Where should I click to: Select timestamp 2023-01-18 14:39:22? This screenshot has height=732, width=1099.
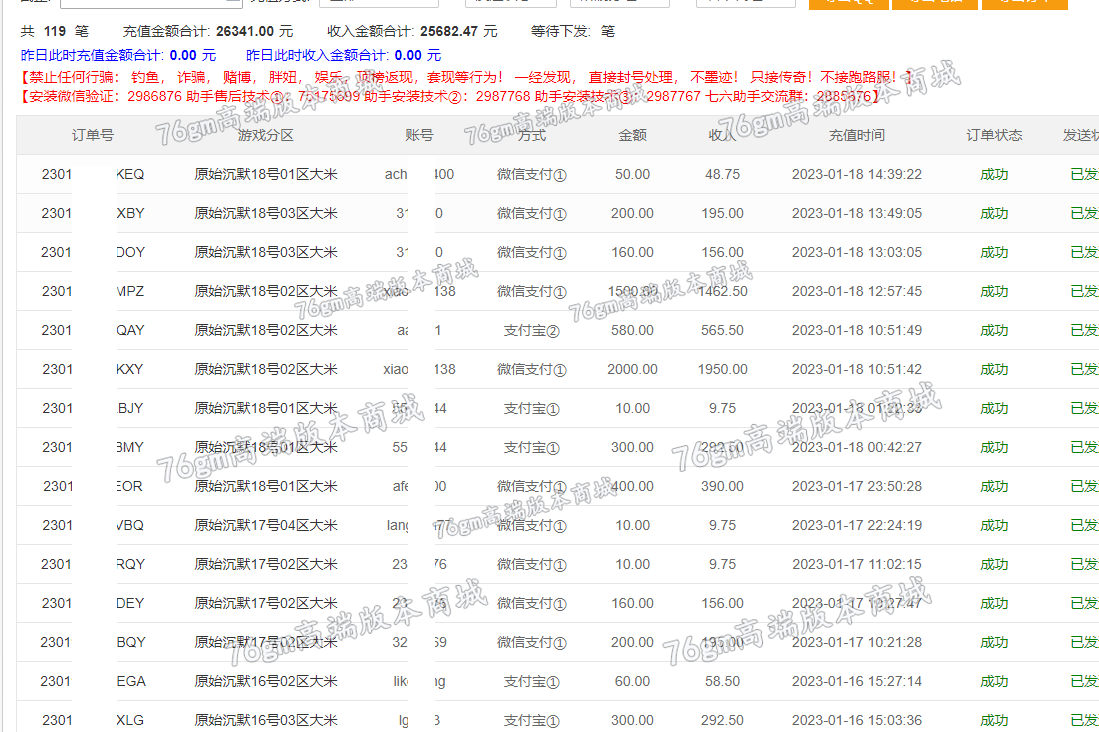pos(856,175)
